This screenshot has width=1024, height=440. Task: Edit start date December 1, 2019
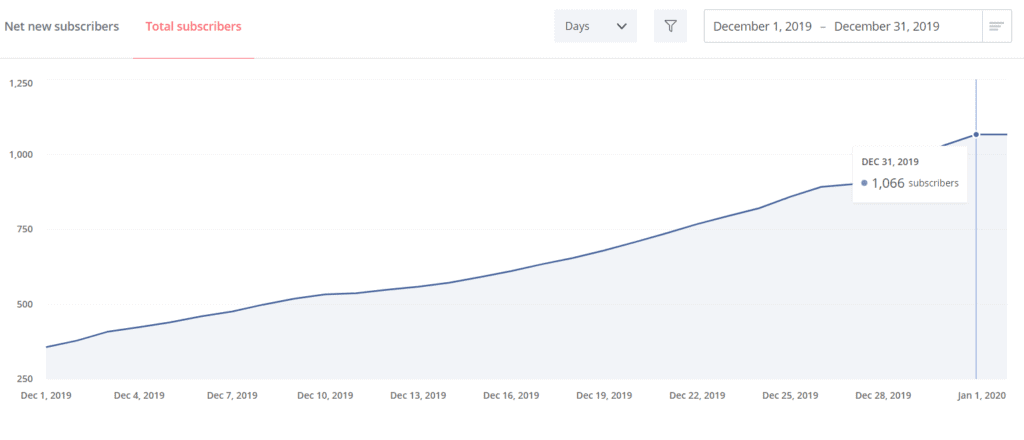762,27
